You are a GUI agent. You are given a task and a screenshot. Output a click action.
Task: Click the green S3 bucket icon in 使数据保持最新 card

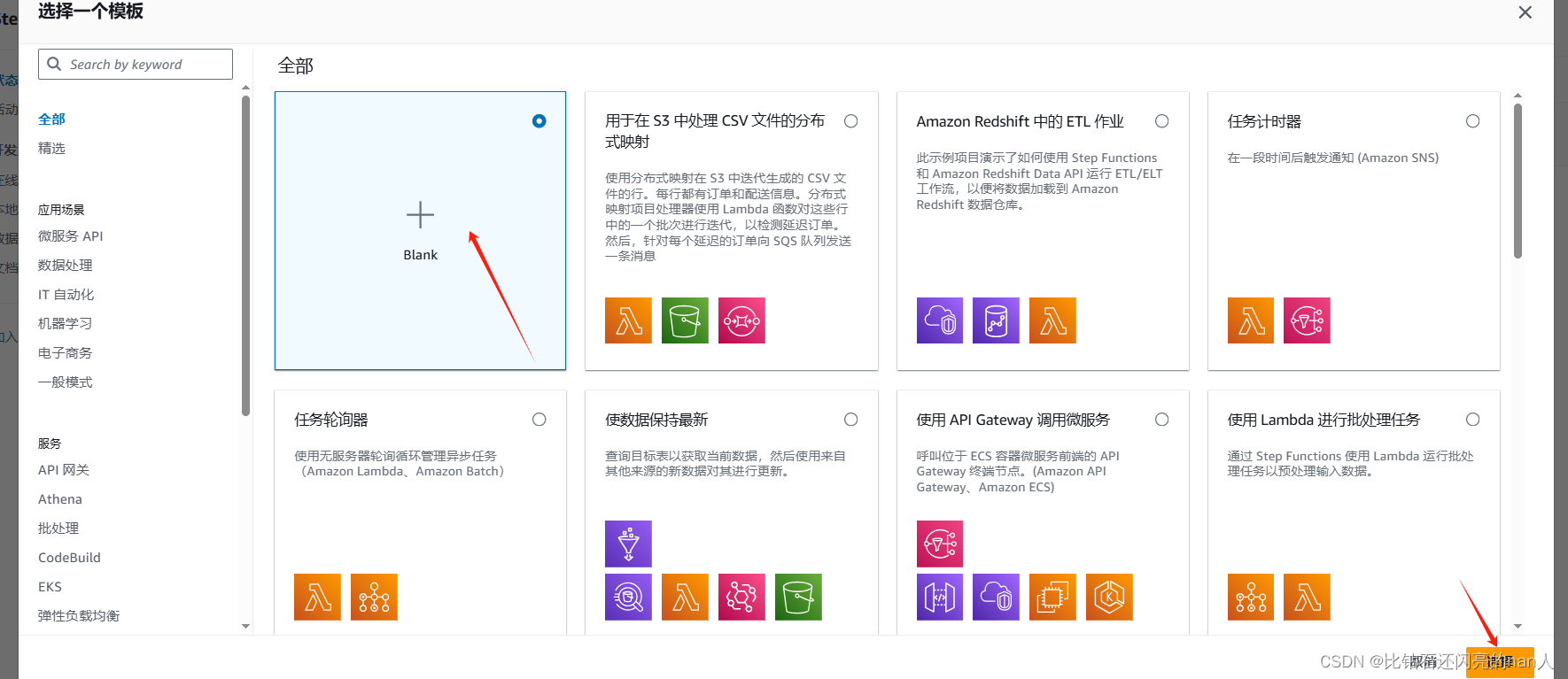pos(798,597)
